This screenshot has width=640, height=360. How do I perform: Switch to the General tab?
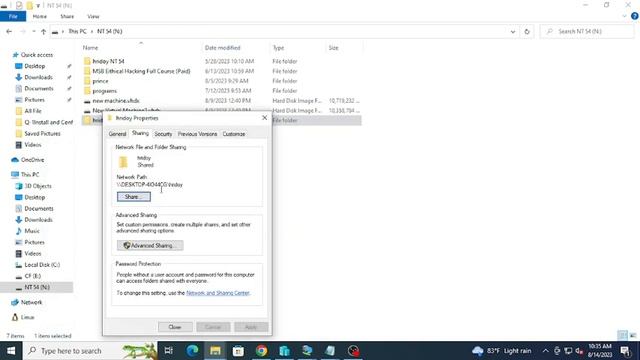click(x=117, y=134)
